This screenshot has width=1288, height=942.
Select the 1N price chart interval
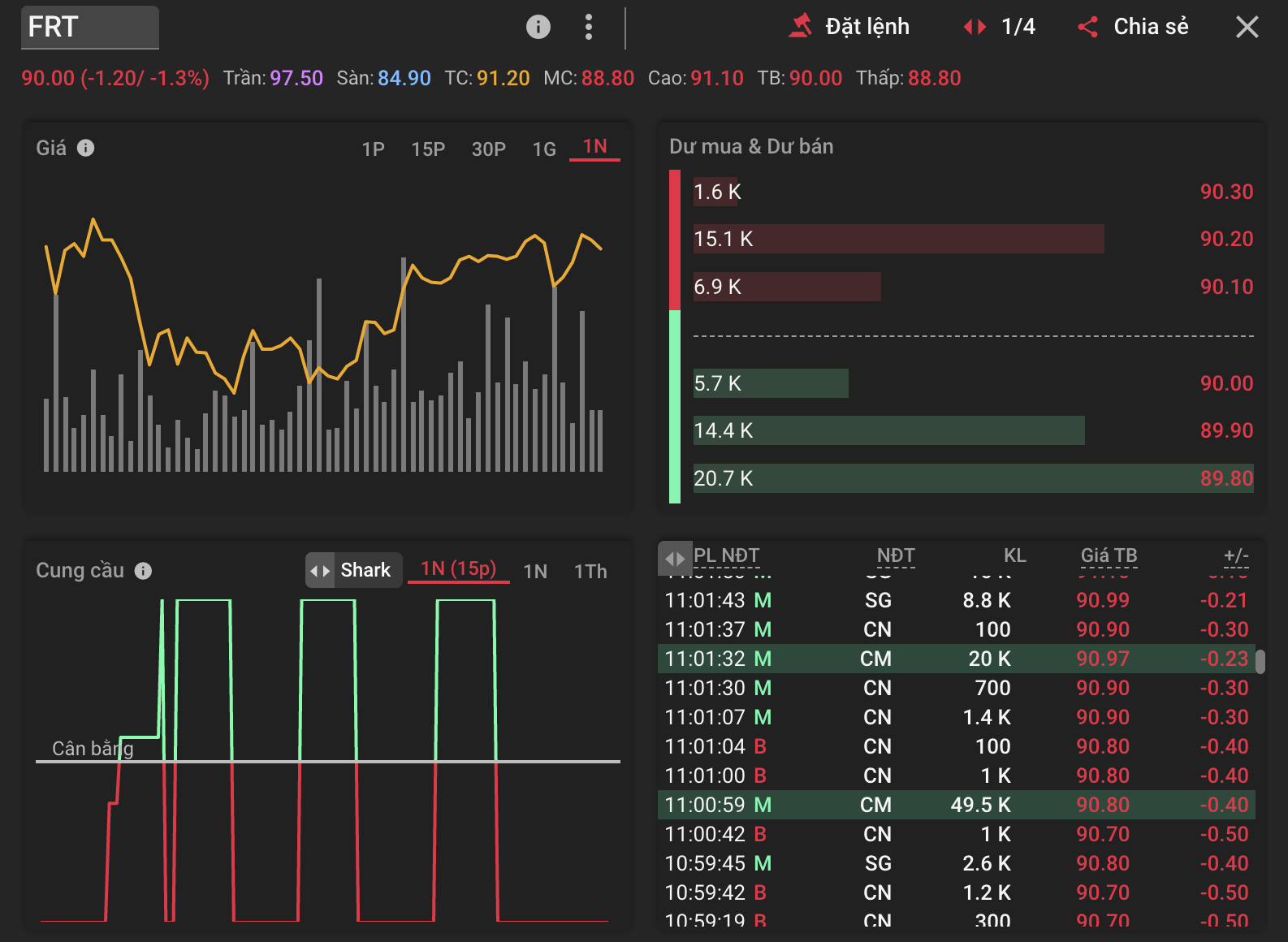[x=594, y=147]
